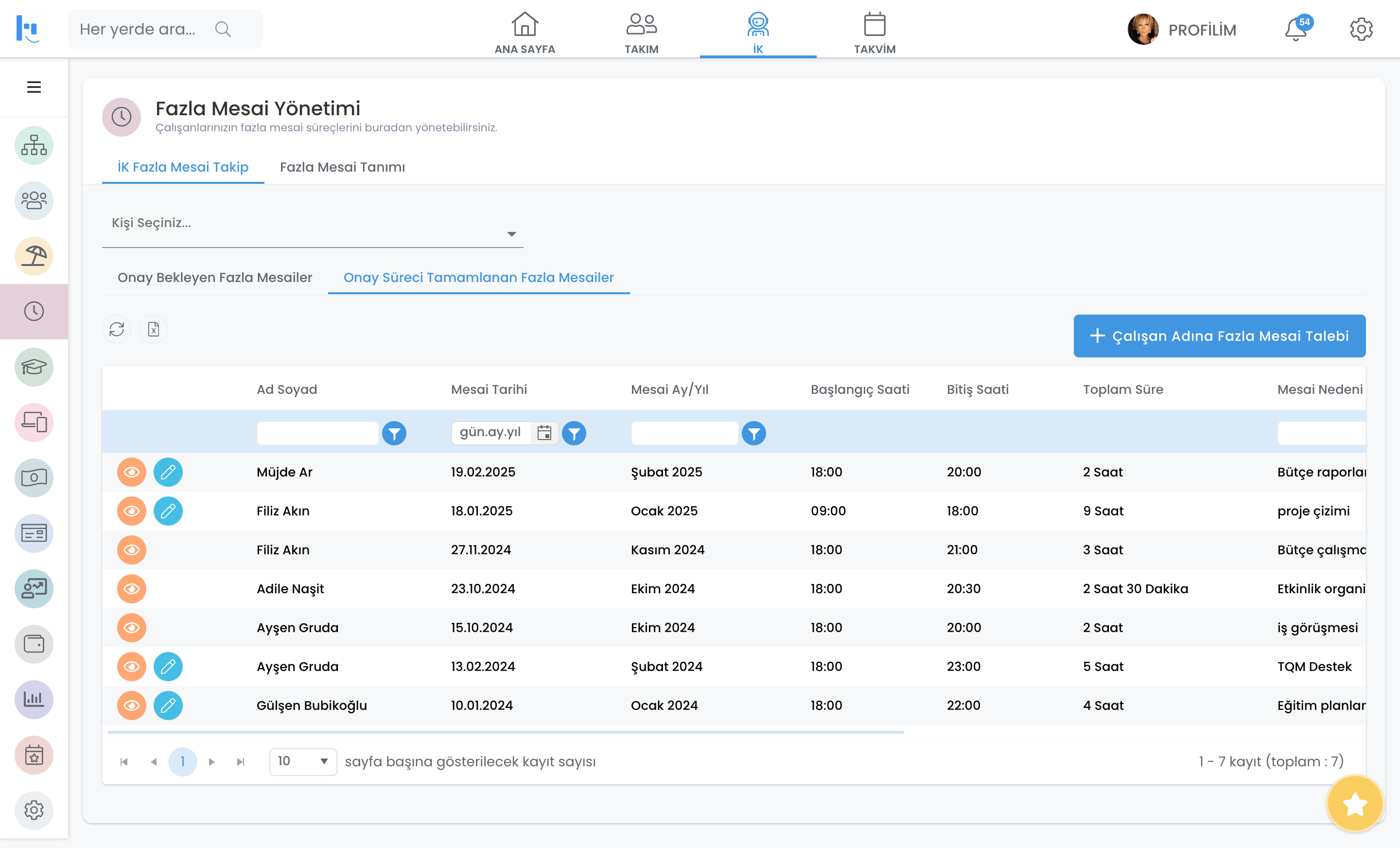Open the leave umbrella icon in sidebar
1400x848 pixels.
(34, 256)
